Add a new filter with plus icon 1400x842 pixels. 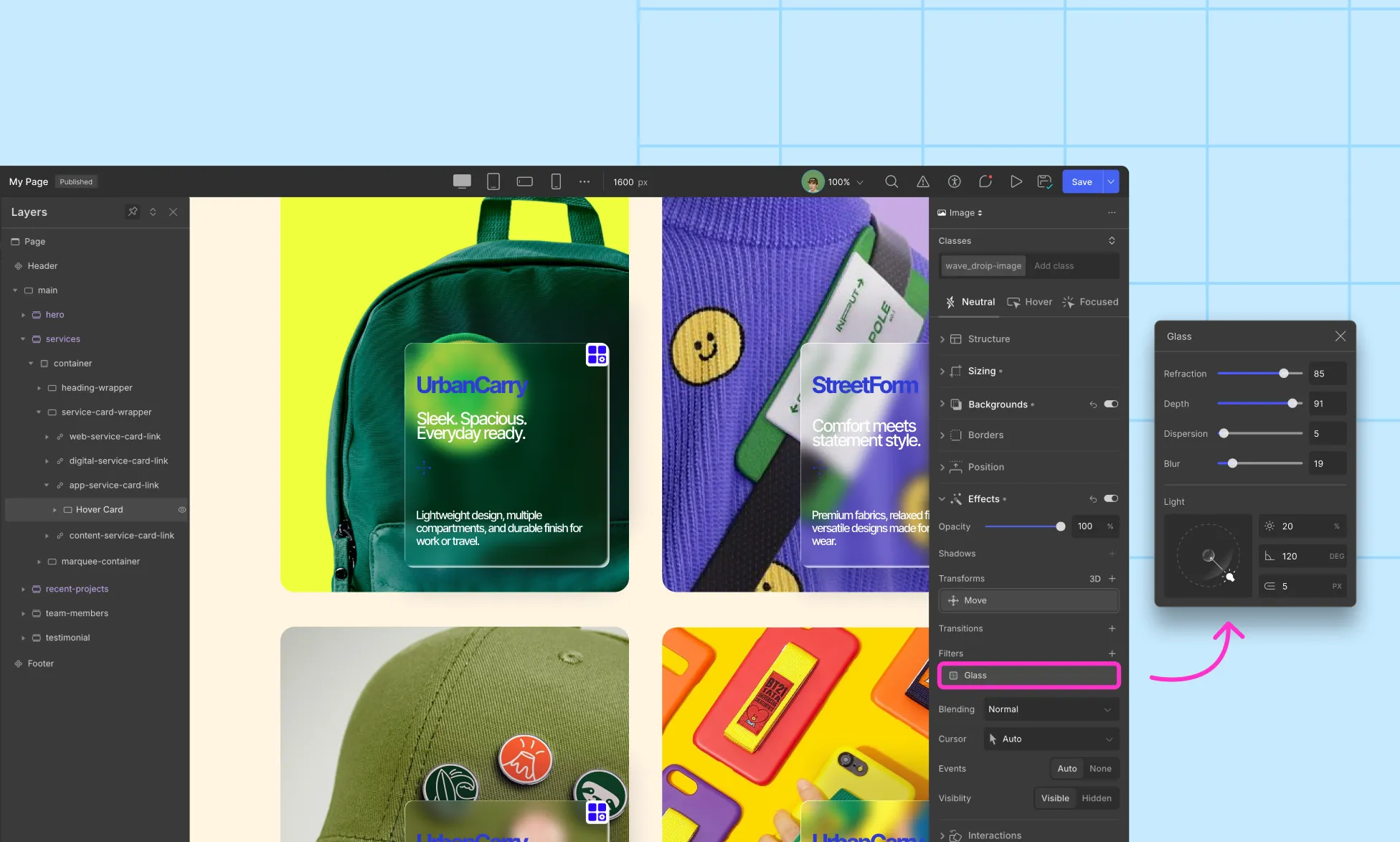[1112, 653]
